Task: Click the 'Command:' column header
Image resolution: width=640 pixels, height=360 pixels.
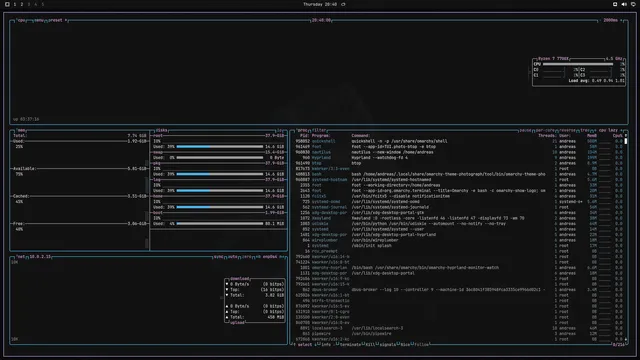Action: 361,136
